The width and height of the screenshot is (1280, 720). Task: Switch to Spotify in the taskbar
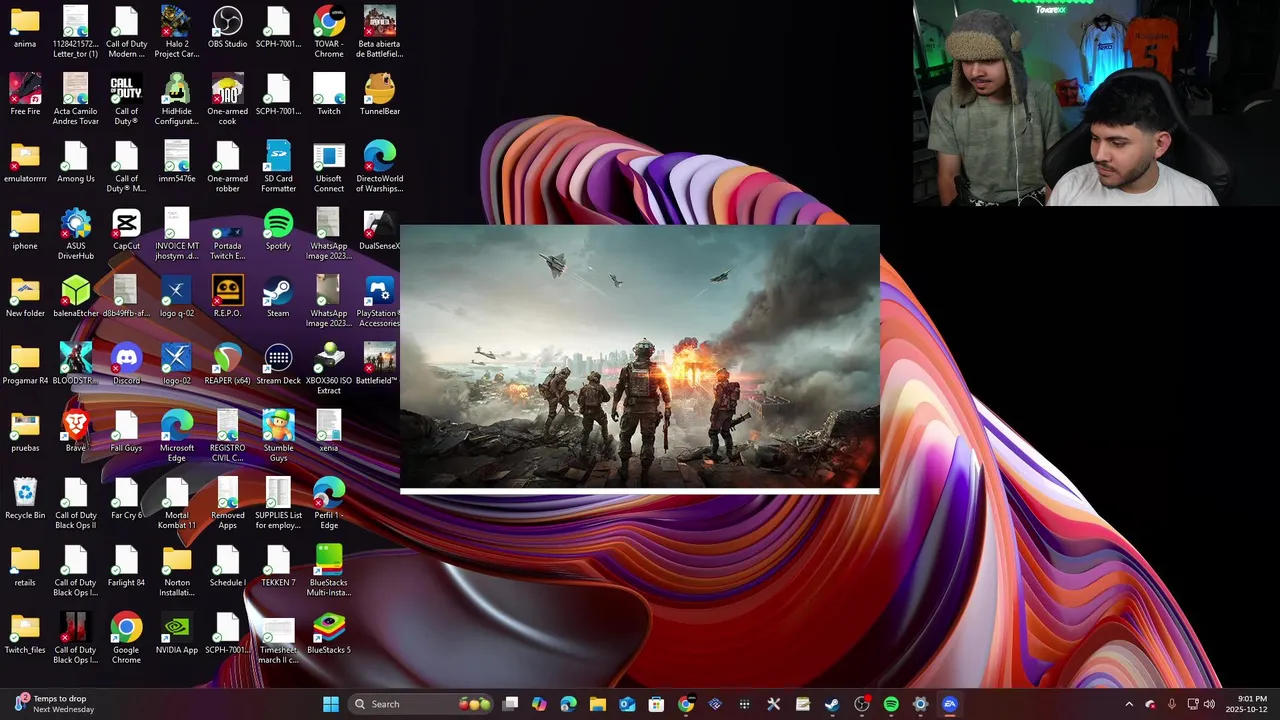click(x=891, y=704)
